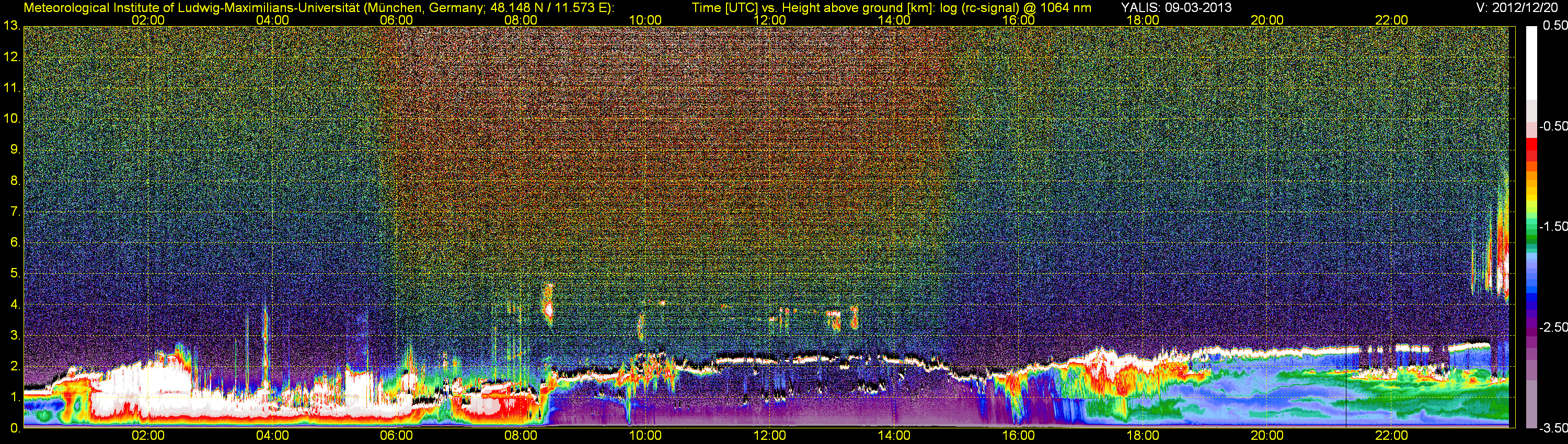
Task: Click the 14:00 label on the bottom time axis
Action: [894, 436]
